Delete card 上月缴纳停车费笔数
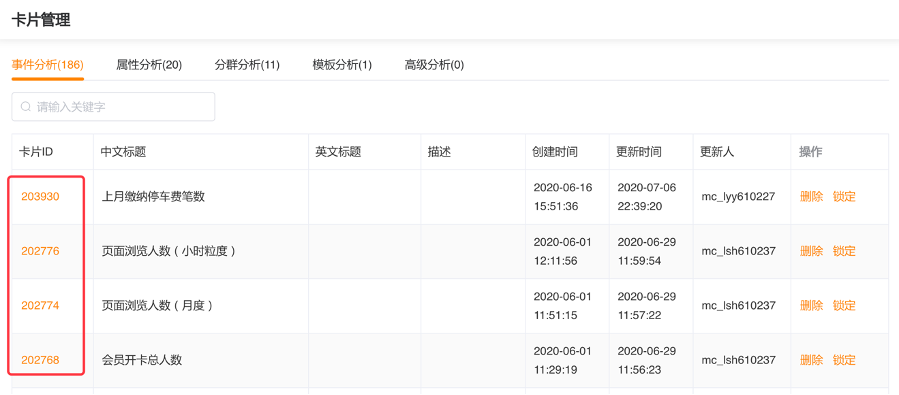Viewport: 899px width, 395px height. (x=811, y=197)
